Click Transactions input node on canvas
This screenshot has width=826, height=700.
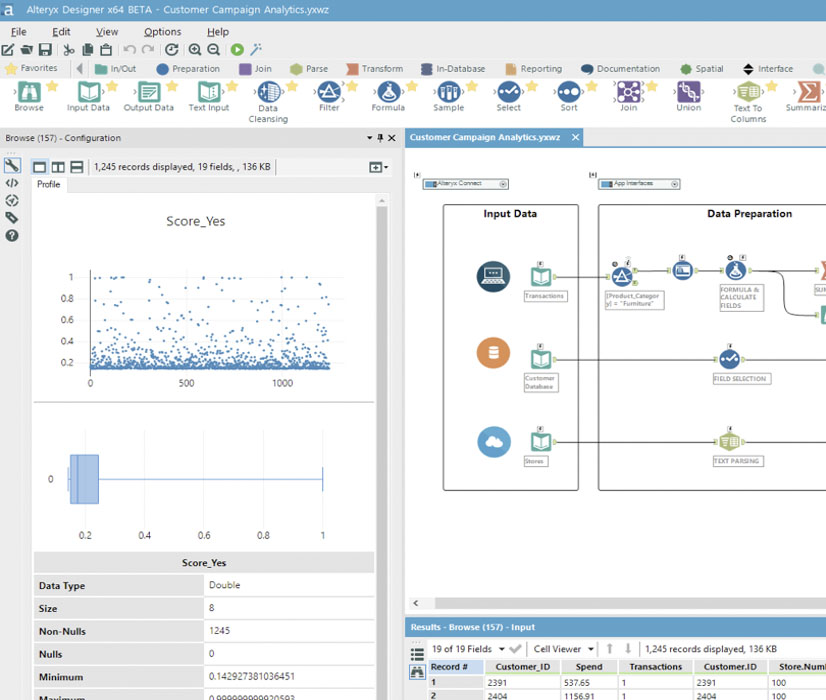coord(541,277)
